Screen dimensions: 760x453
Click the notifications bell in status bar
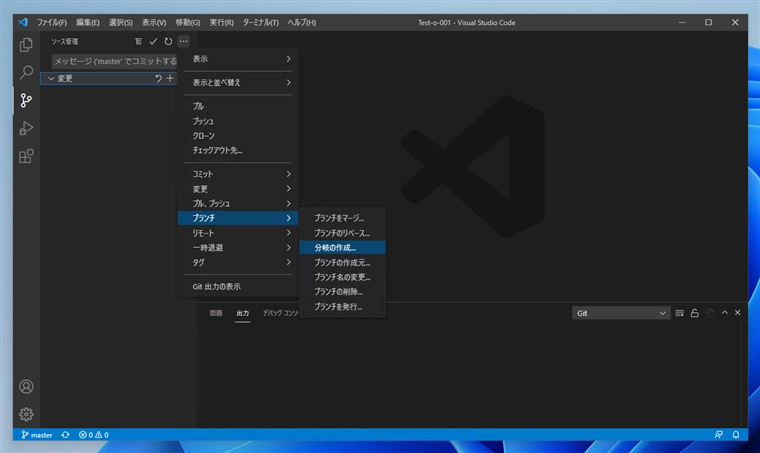736,435
